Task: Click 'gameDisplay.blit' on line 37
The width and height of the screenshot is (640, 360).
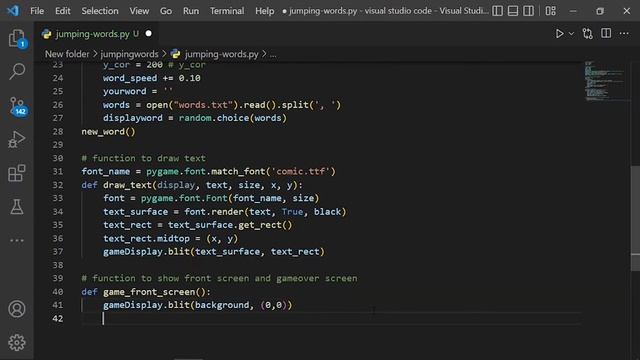Action: pyautogui.click(x=146, y=251)
